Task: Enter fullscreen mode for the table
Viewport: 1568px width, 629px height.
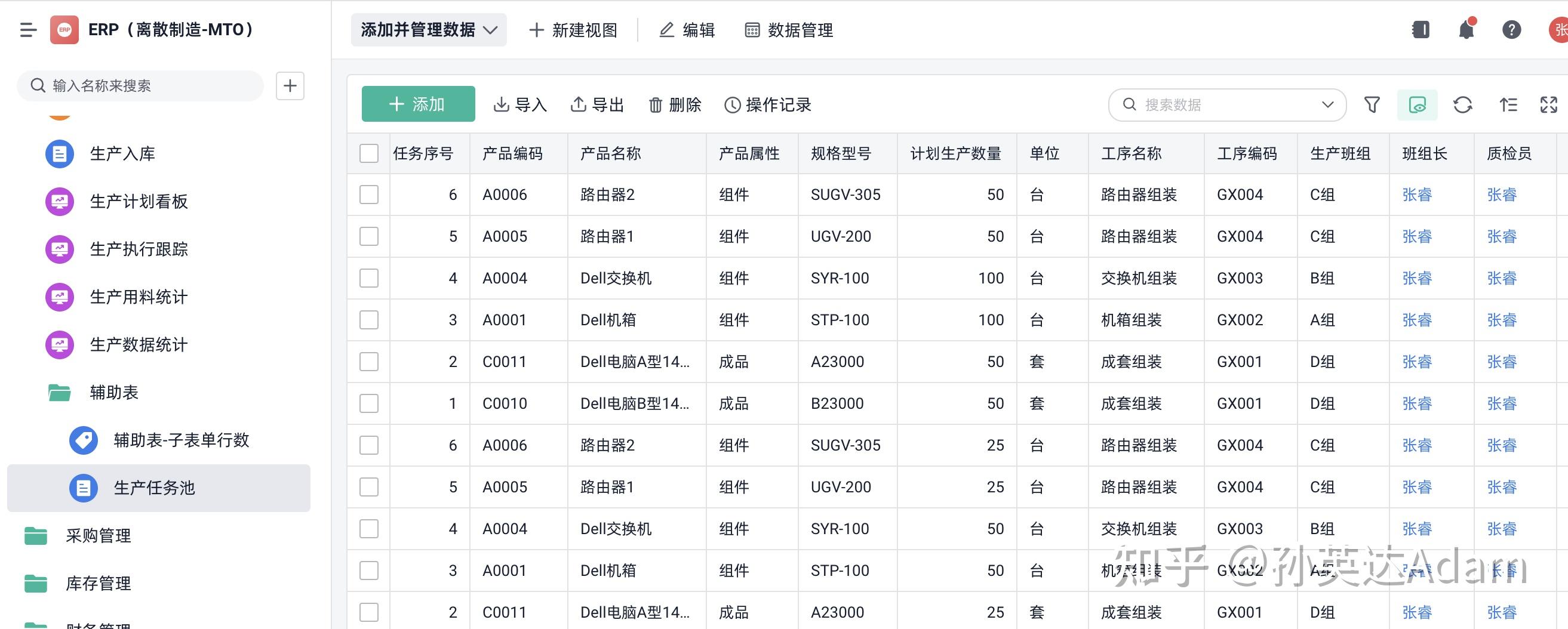Action: point(1548,104)
